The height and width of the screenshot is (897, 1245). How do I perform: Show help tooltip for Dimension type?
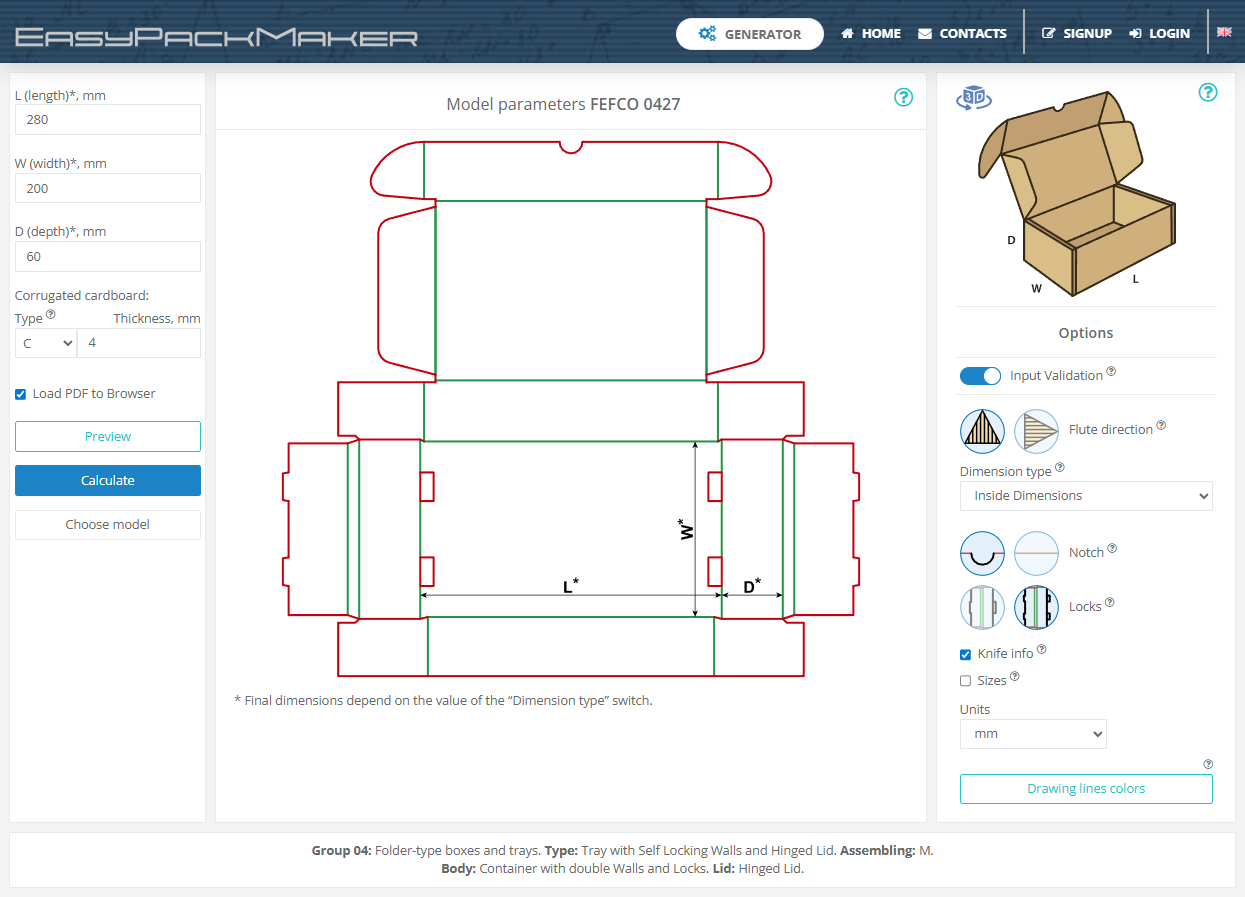coord(1060,467)
